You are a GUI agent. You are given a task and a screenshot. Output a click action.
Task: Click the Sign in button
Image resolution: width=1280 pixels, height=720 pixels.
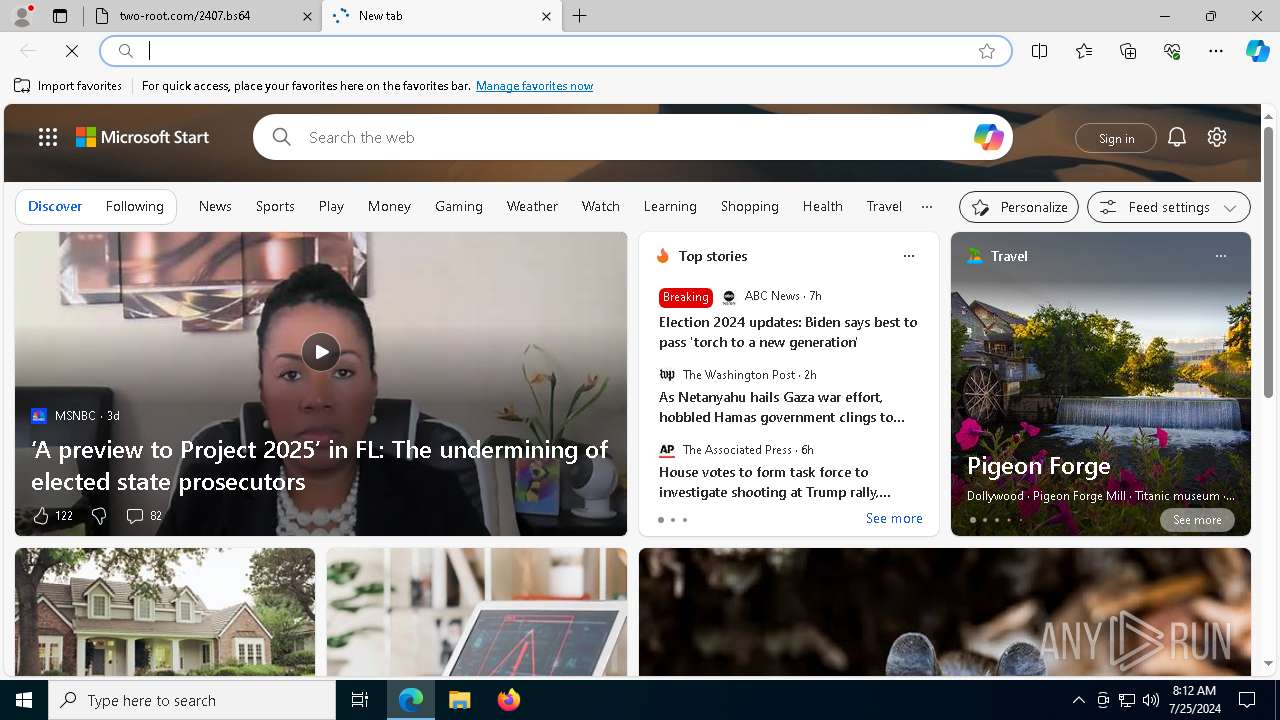click(1116, 138)
